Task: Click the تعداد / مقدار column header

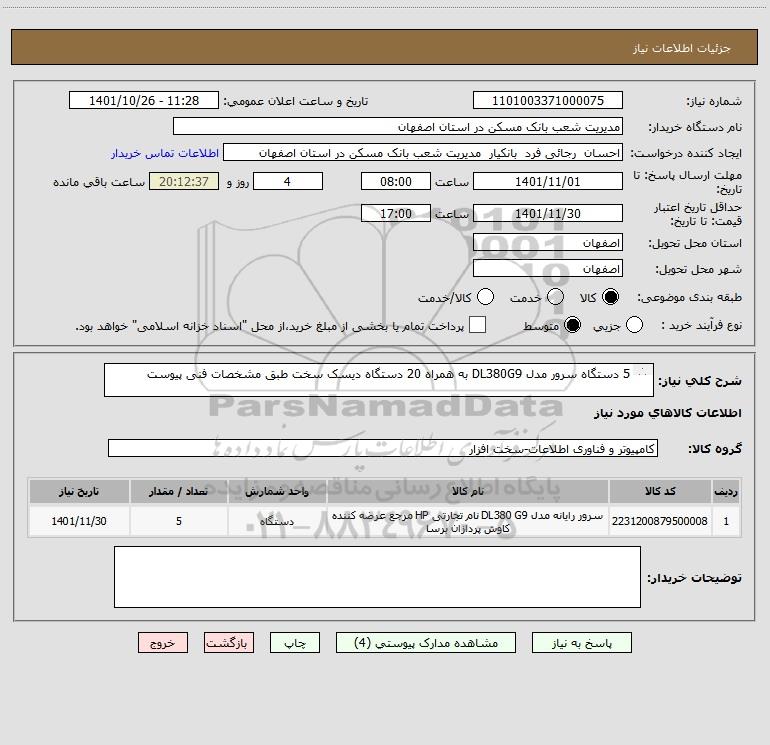Action: coord(179,491)
